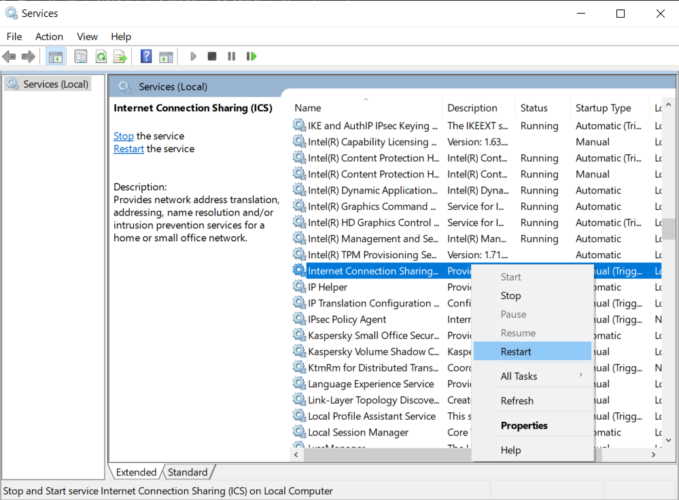The image size is (679, 500).
Task: Click the horizontal scrollbar left arrow
Action: point(296,455)
